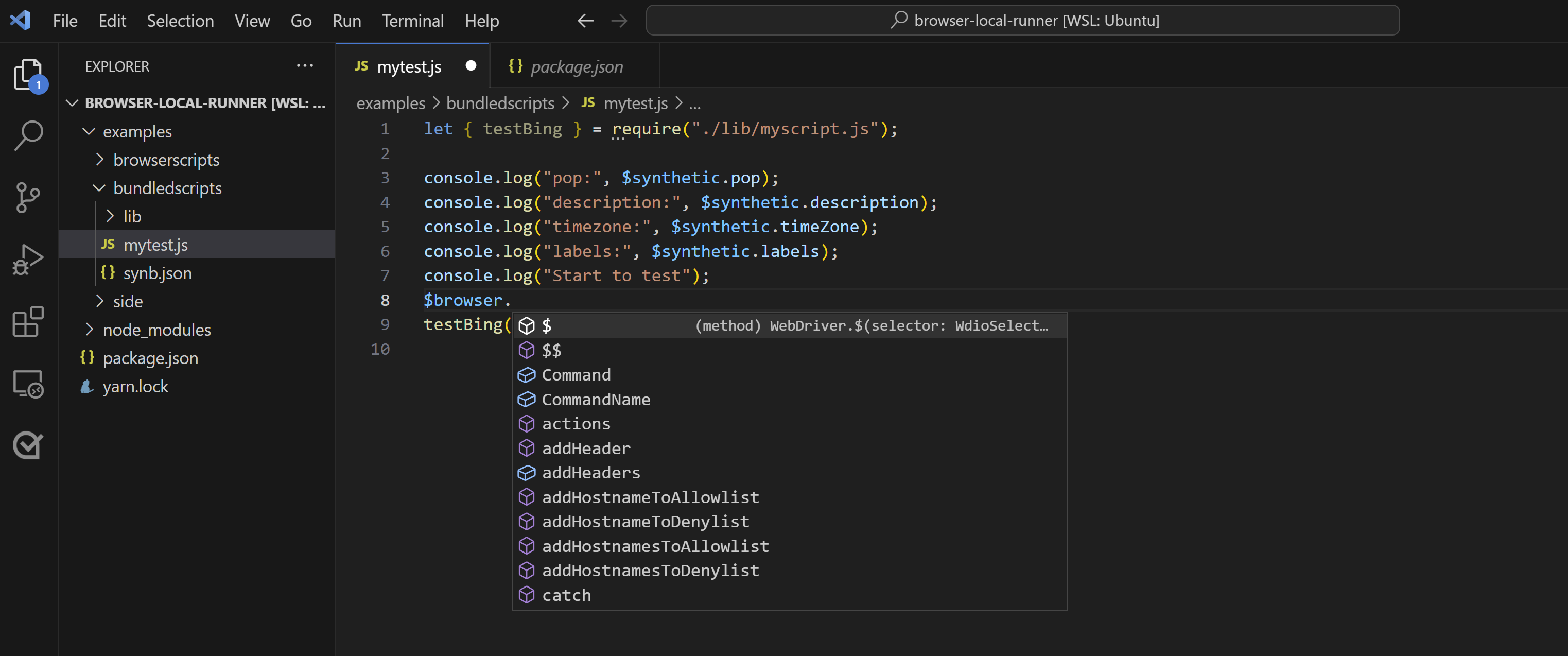Select addHeader from suggestion list
The width and height of the screenshot is (1568, 656).
586,448
